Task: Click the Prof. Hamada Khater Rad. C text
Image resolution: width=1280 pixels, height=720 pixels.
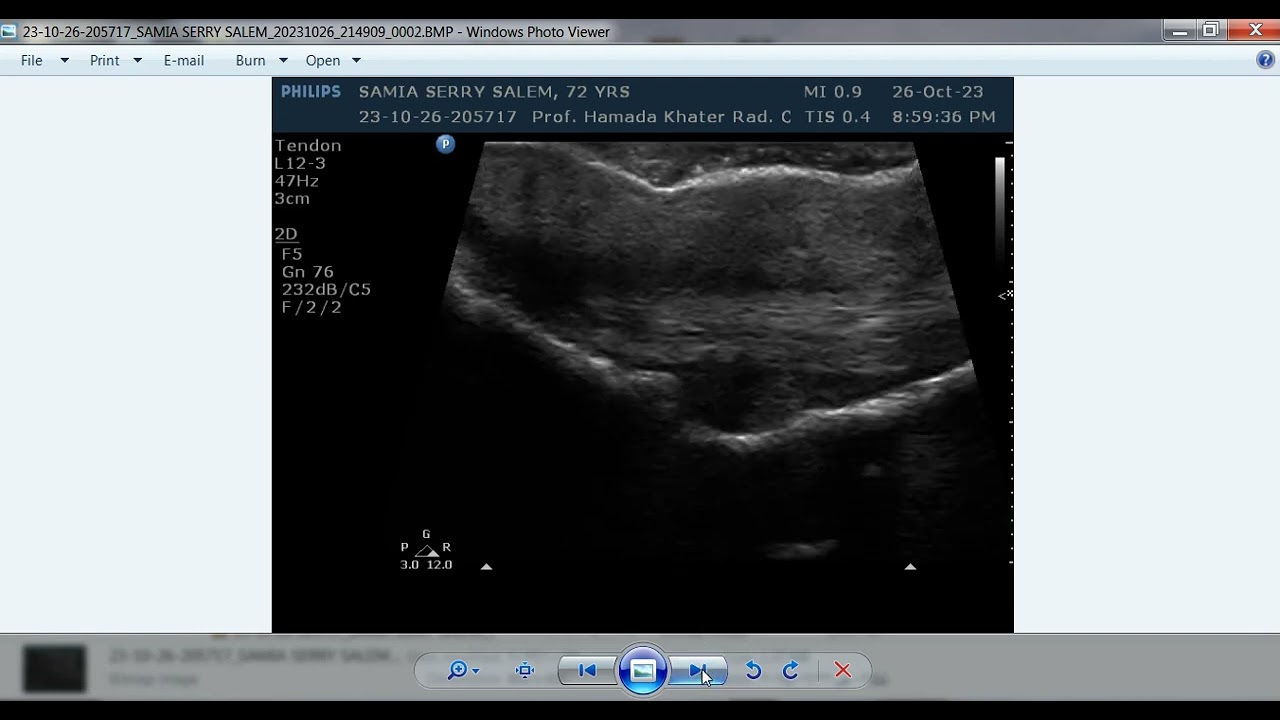Action: pyautogui.click(x=661, y=117)
